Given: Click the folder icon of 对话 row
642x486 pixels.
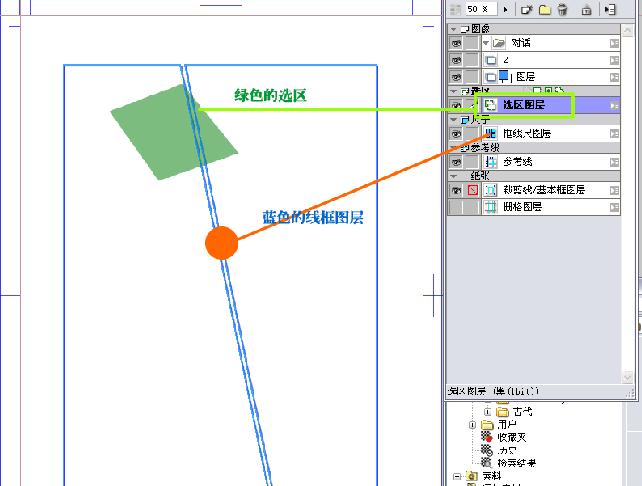Looking at the screenshot, I should [498, 43].
